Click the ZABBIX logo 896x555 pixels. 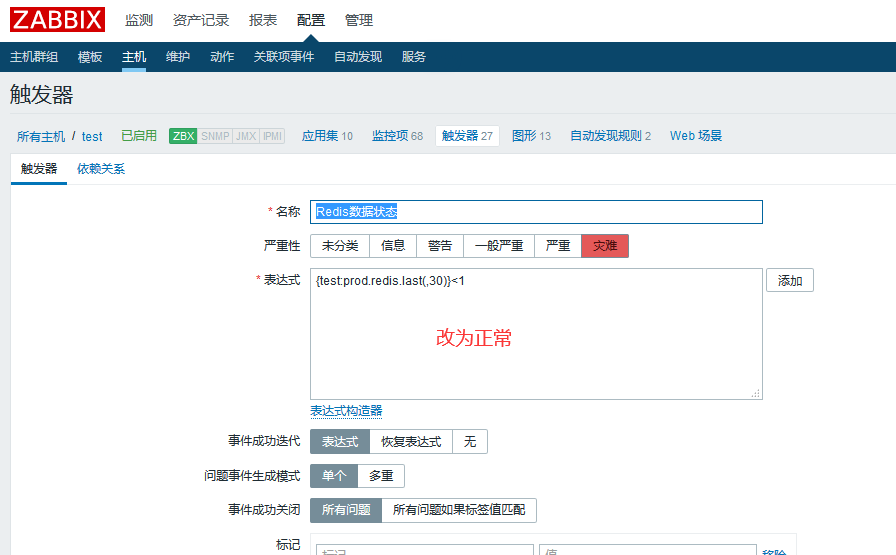point(57,19)
